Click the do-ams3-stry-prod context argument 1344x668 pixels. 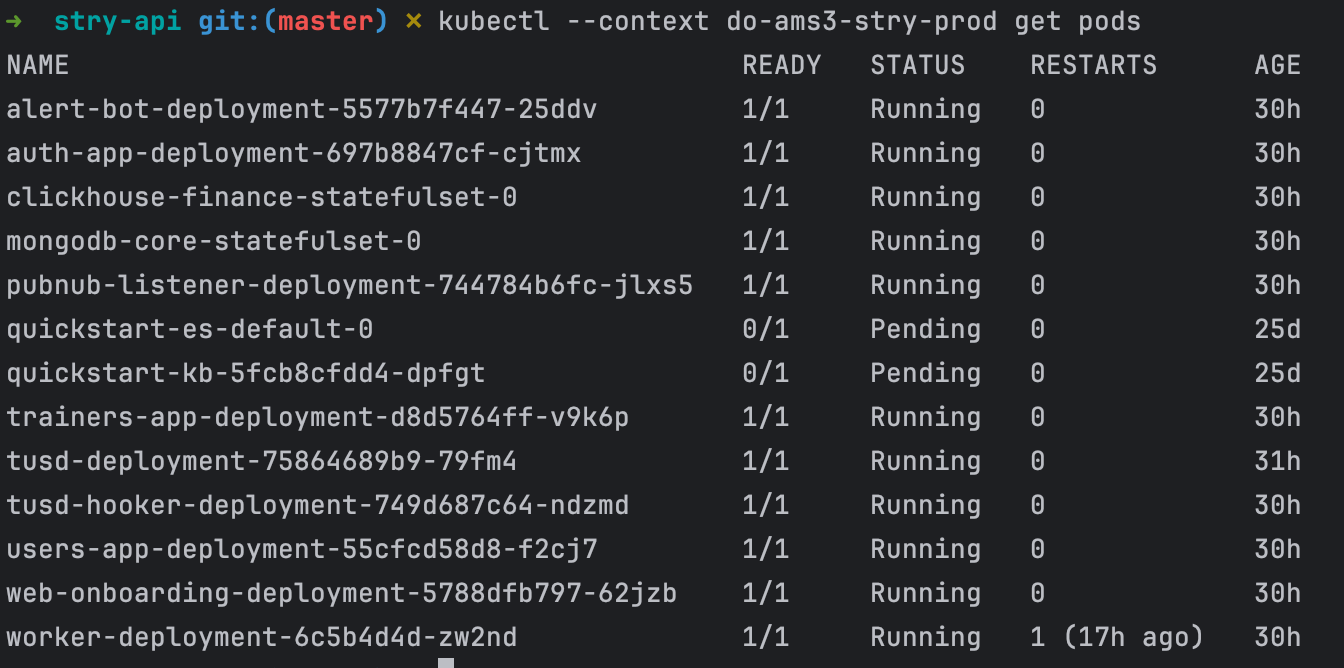pos(862,21)
